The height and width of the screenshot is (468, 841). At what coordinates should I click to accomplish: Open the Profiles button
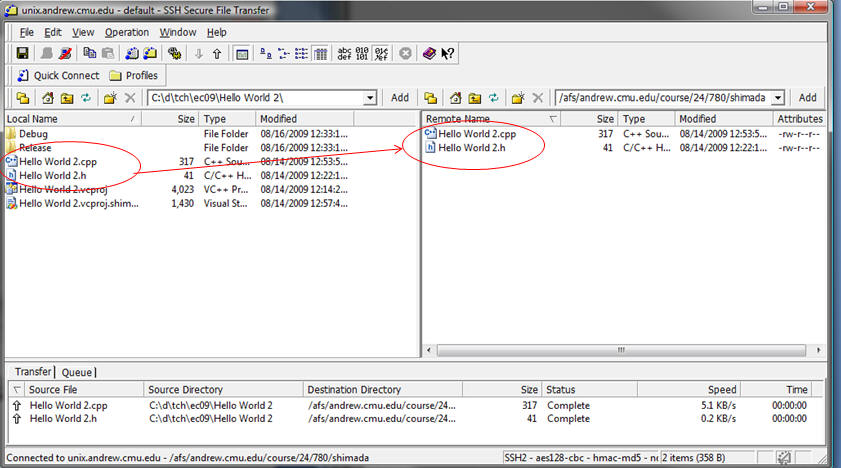[x=134, y=76]
